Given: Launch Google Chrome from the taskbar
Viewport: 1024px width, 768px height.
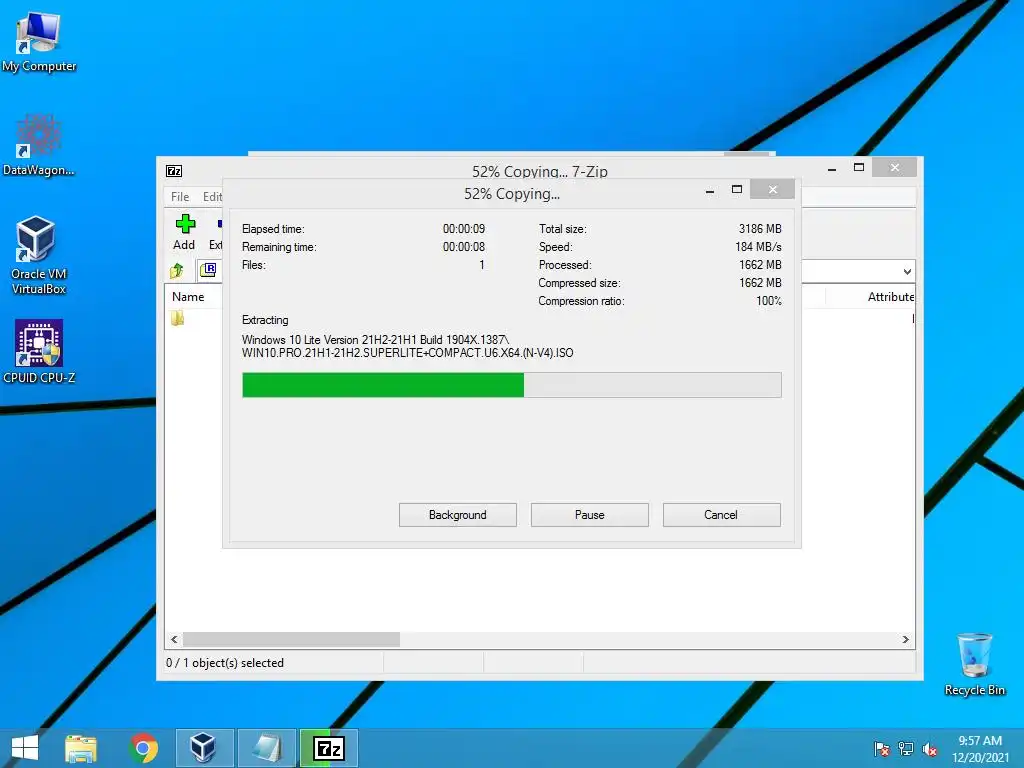Looking at the screenshot, I should coord(144,748).
